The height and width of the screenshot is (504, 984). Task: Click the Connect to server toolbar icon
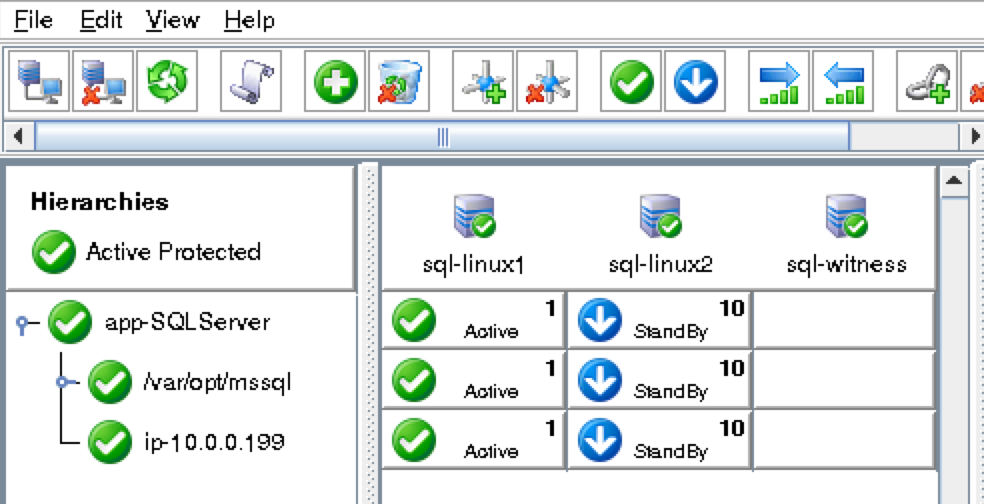pos(39,82)
